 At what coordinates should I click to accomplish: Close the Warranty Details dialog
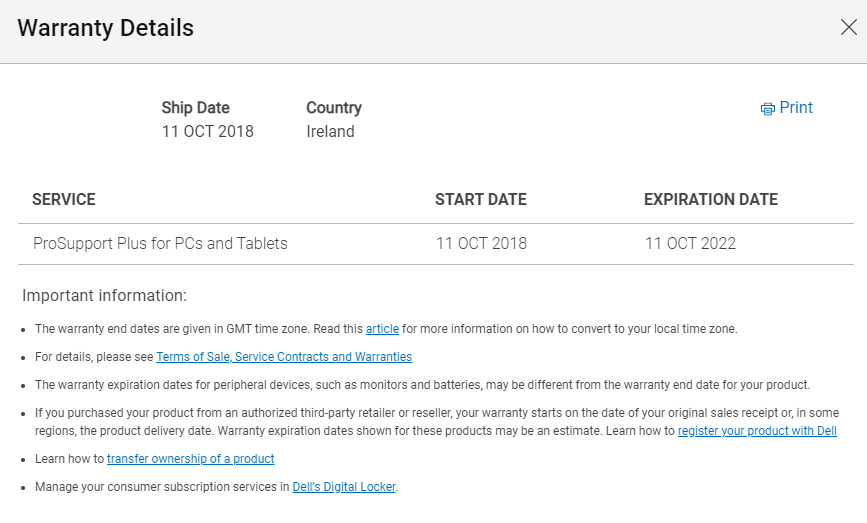tap(849, 27)
